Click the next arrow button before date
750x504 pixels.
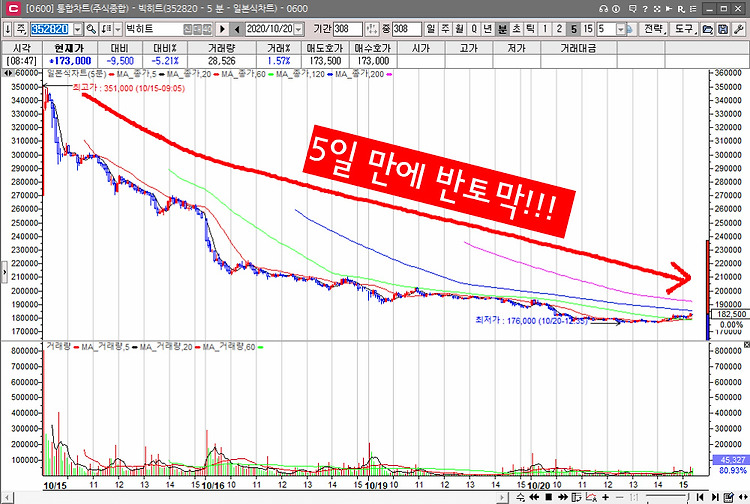point(222,29)
